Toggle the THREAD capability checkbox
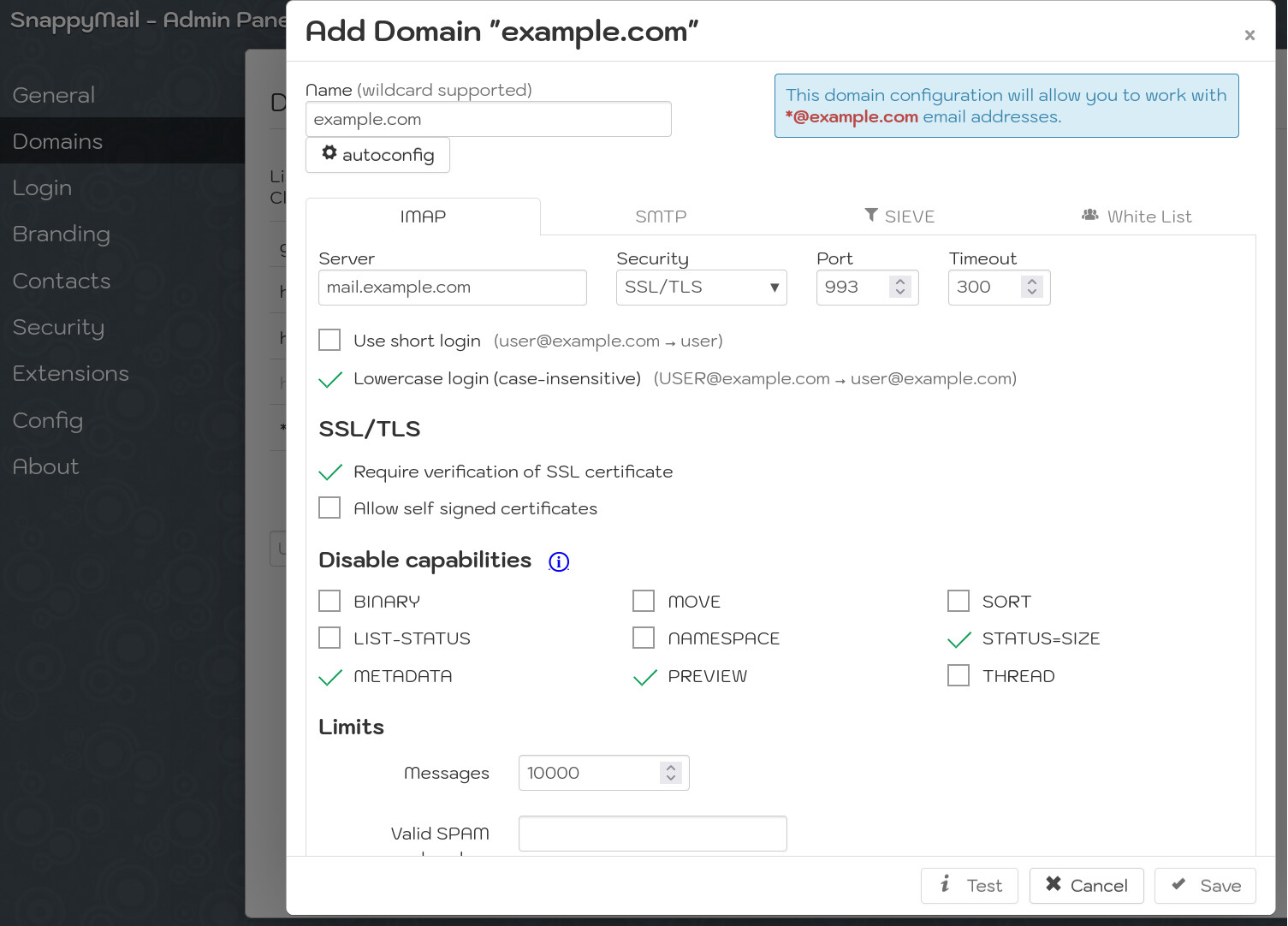1288x926 pixels. pos(959,676)
